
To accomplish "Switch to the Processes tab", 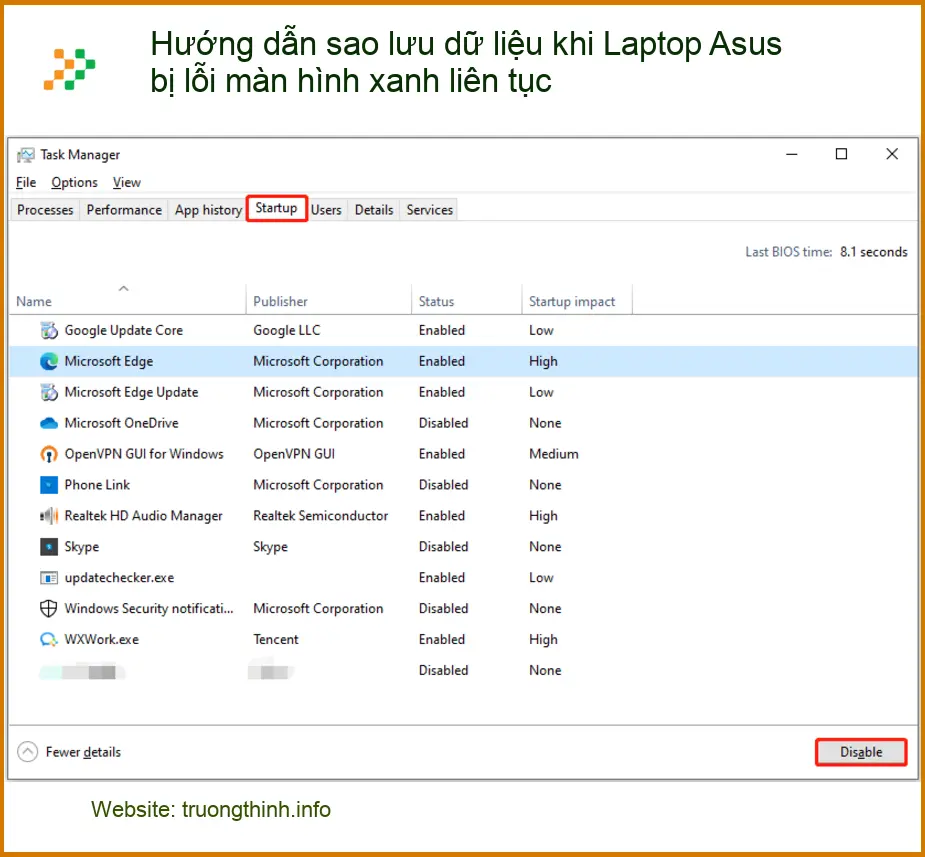I will (45, 210).
